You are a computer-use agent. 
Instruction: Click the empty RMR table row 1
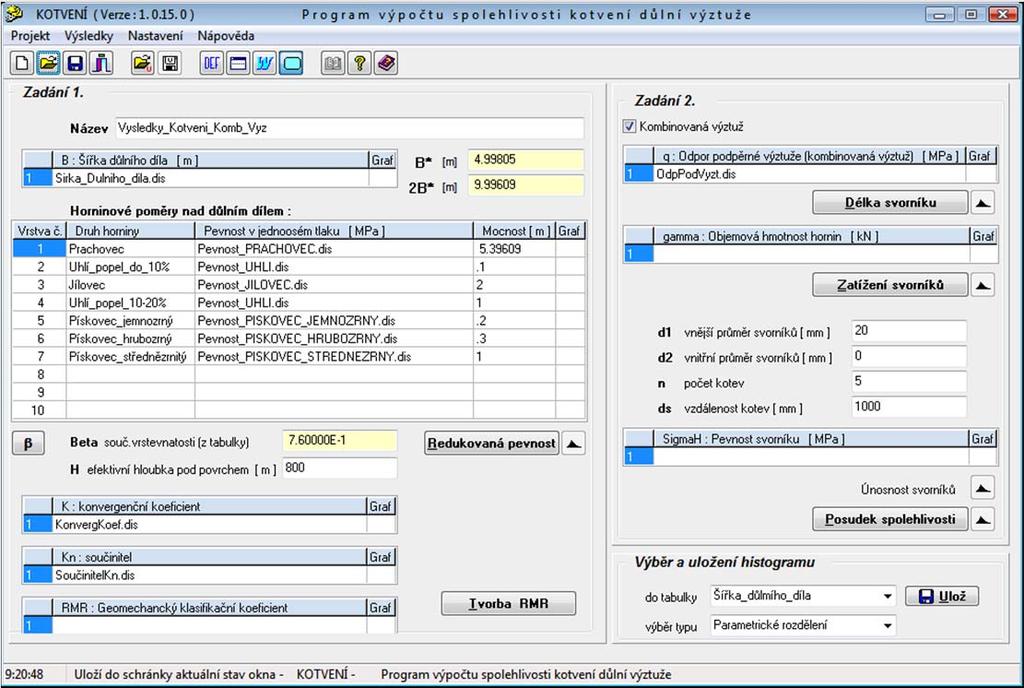(209, 625)
